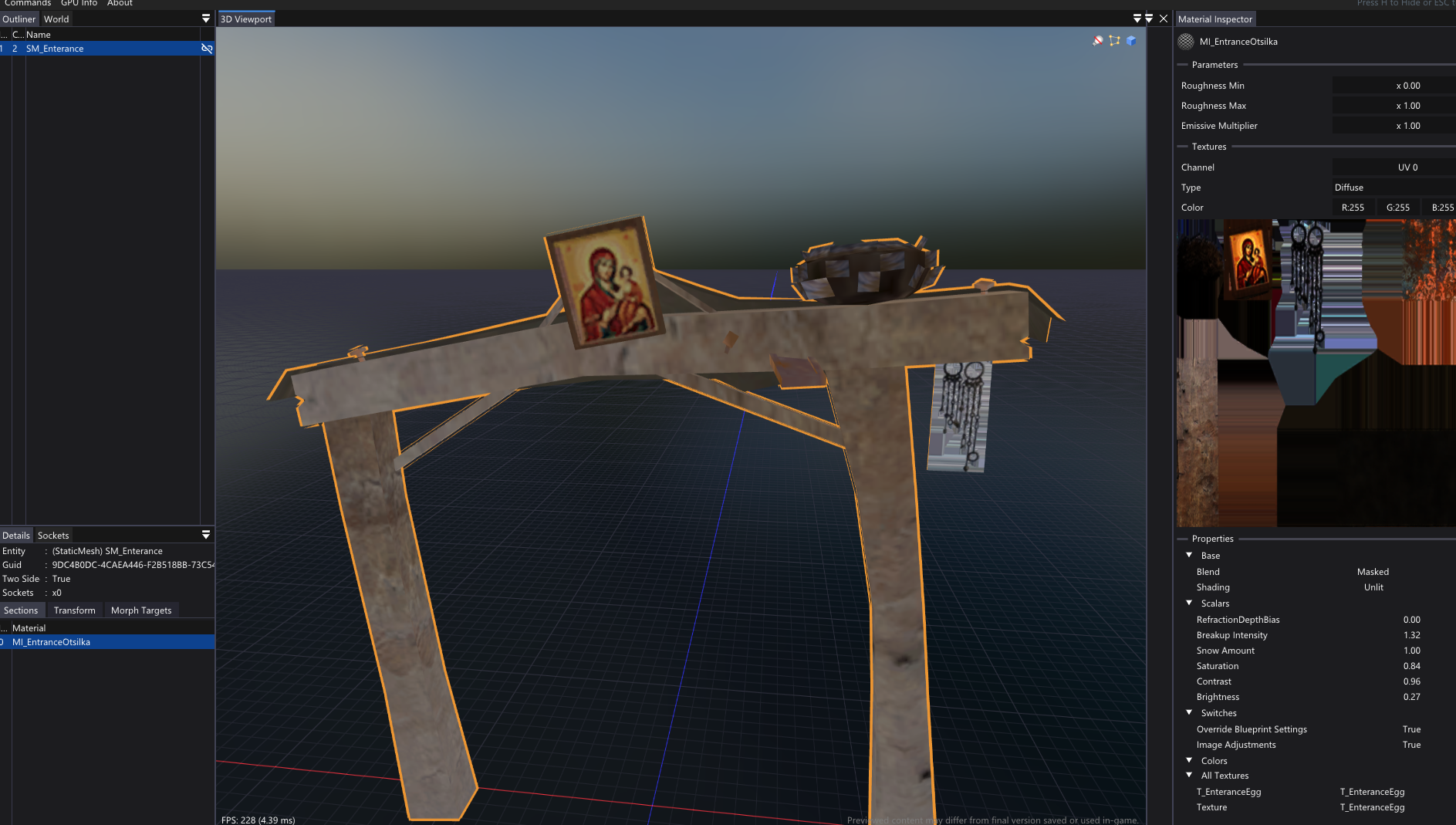Select the Material Inspector tab
1456x825 pixels.
(1215, 19)
